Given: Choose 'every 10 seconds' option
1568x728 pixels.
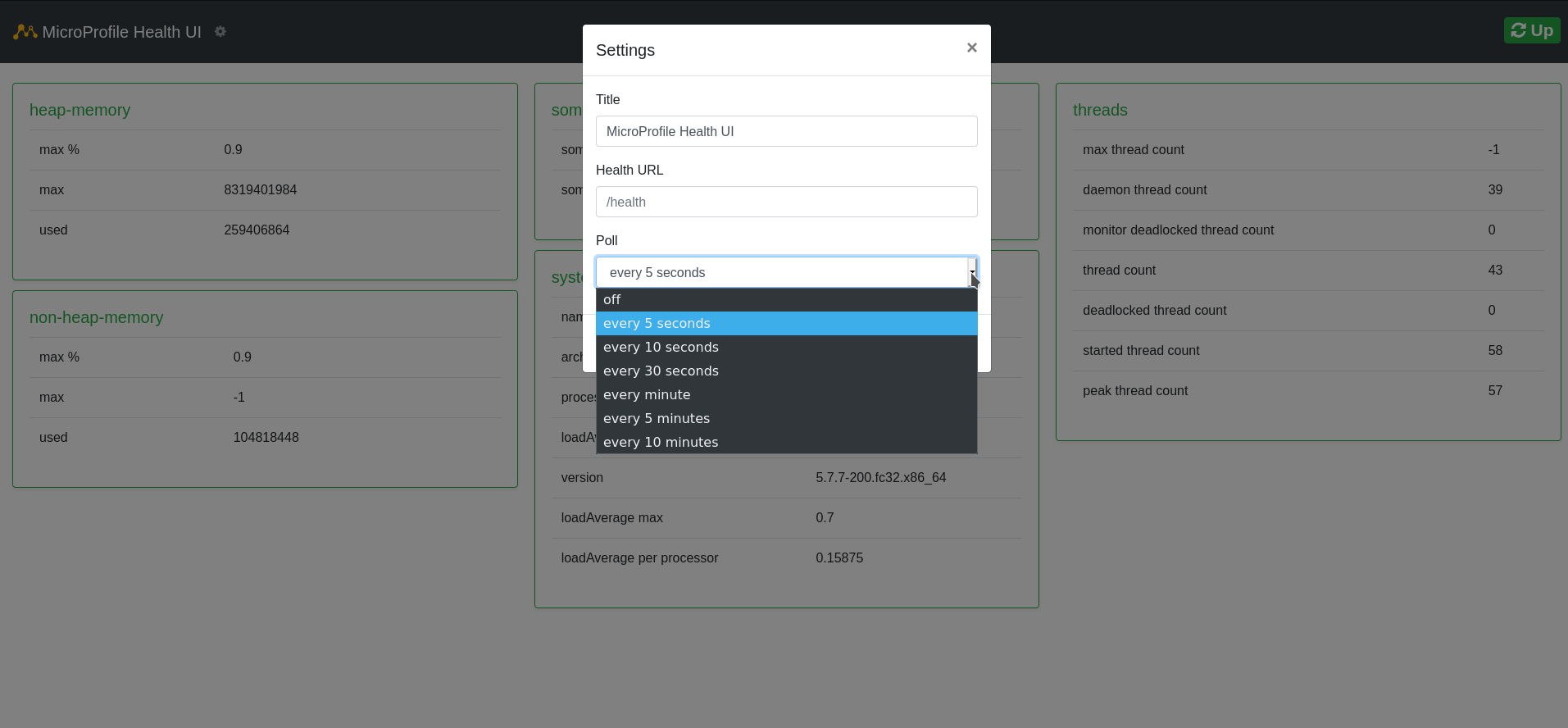Looking at the screenshot, I should click(787, 348).
